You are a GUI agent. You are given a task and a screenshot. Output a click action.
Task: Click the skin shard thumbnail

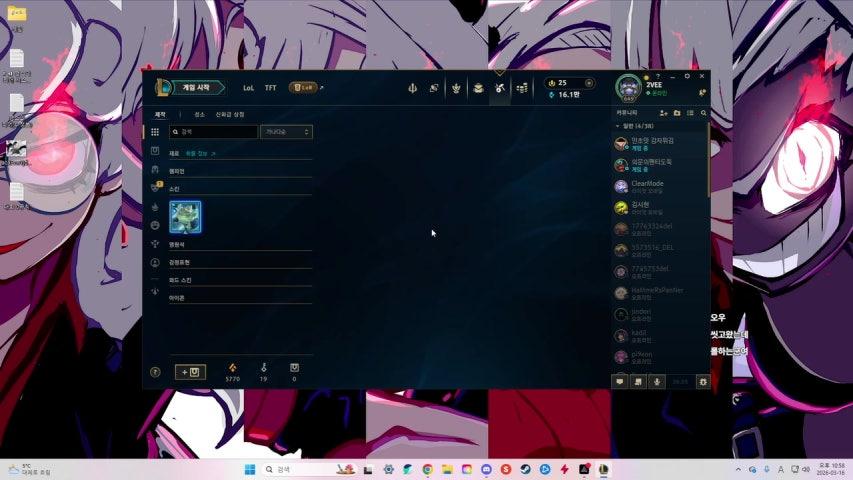point(186,217)
